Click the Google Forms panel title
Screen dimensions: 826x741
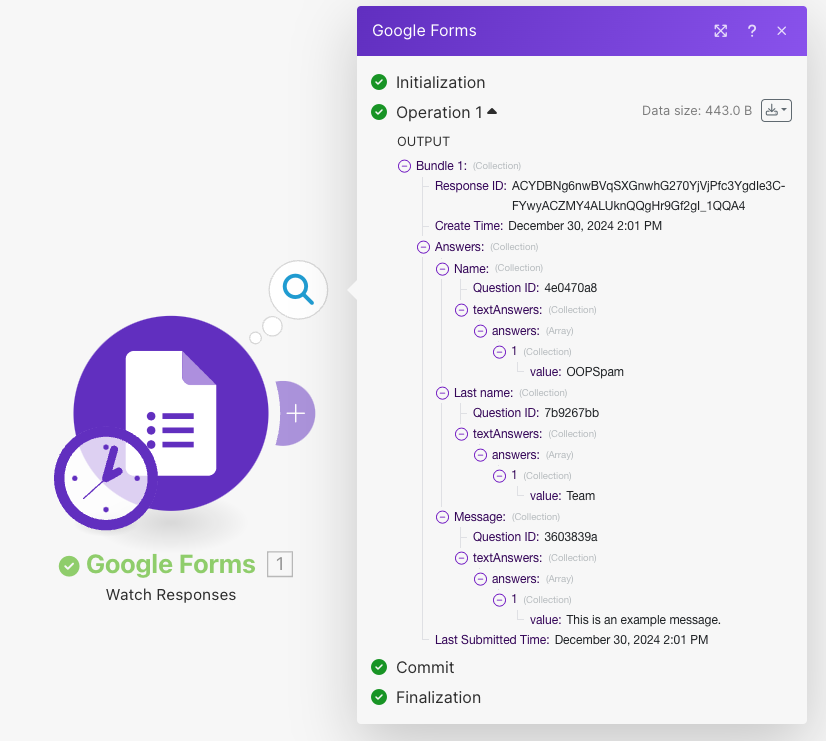[x=424, y=31]
